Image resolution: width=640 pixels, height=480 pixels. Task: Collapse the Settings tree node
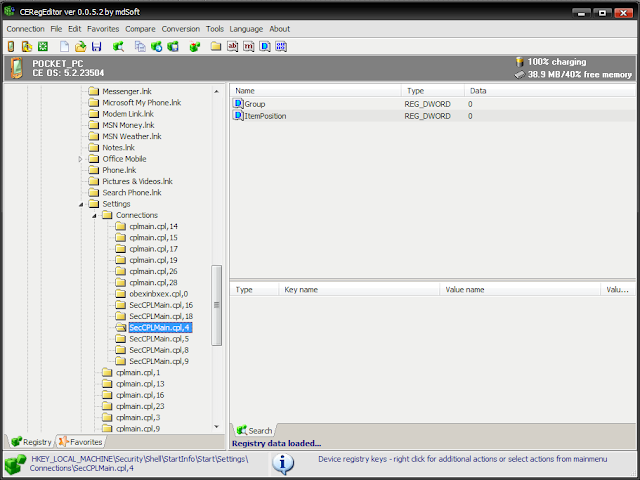coord(81,204)
